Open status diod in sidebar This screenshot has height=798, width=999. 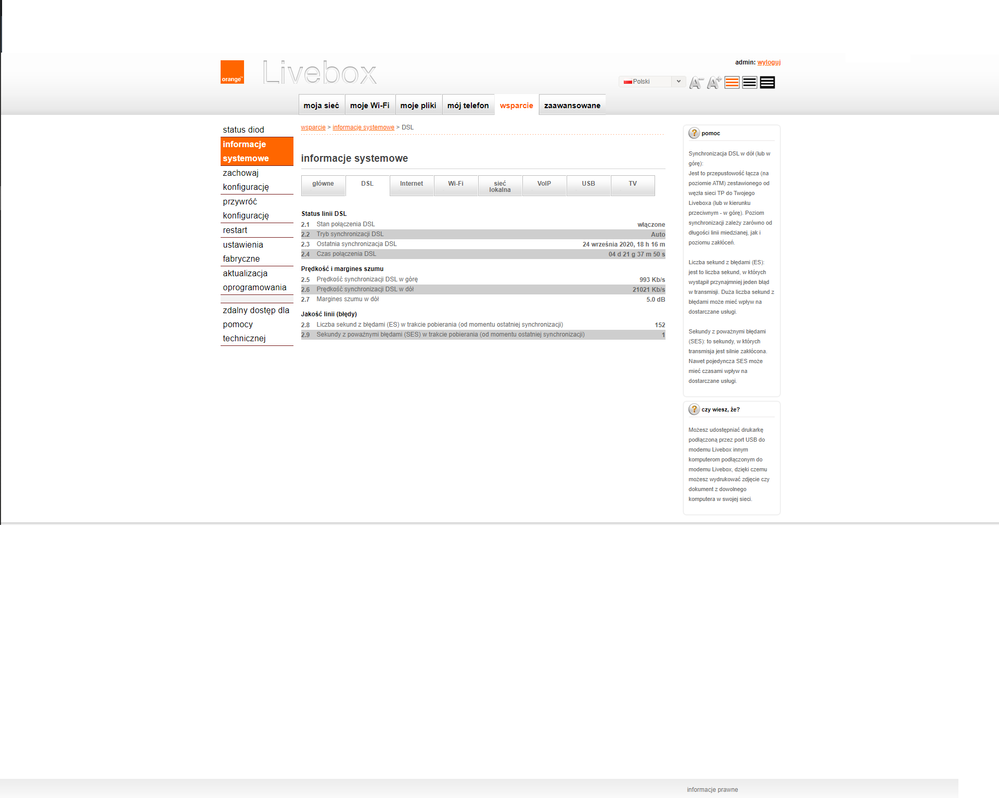[257, 129]
